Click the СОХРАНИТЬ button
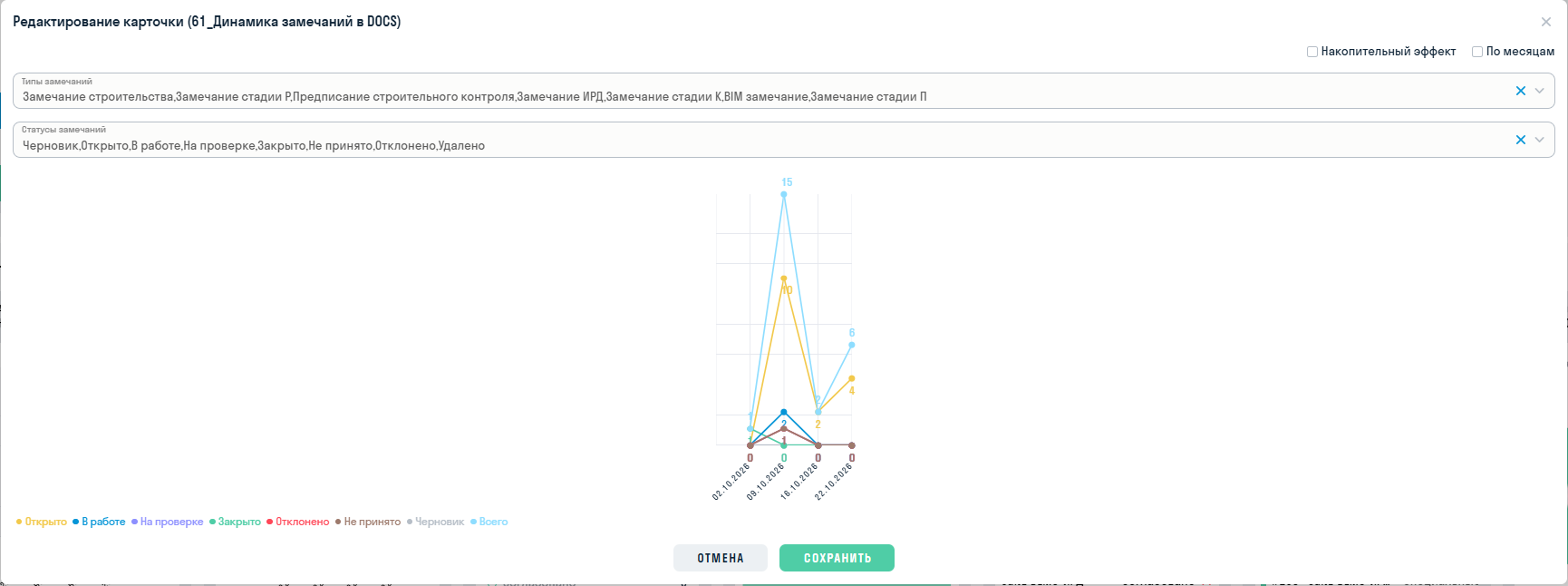 click(x=837, y=558)
